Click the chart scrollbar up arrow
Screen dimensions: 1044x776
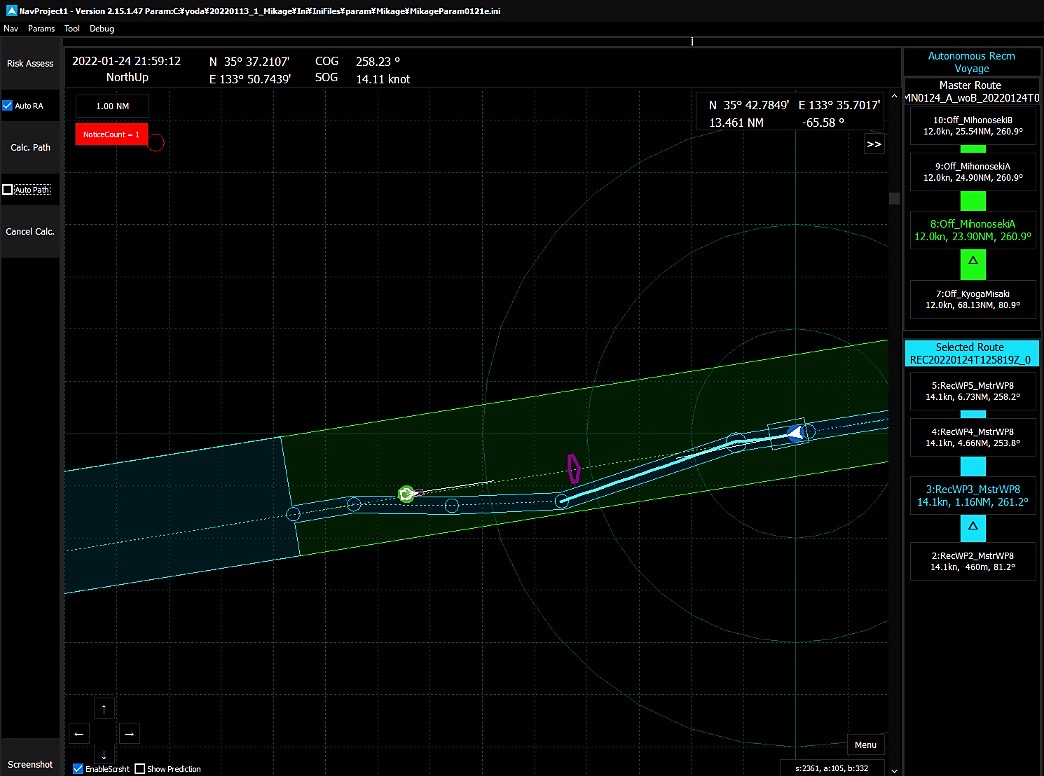coord(894,97)
